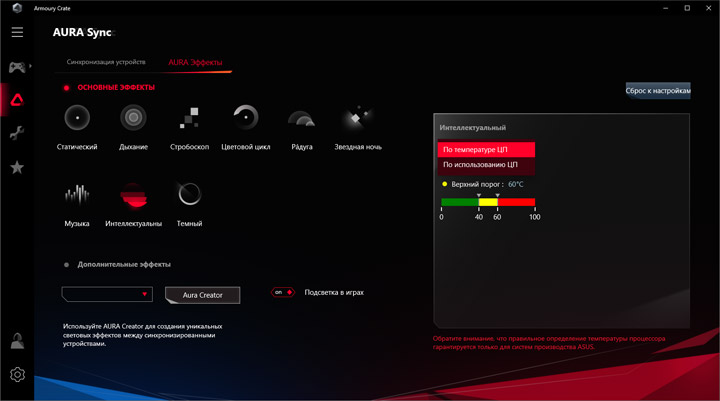Select the Дыхание breathing effect icon
This screenshot has height=401, width=720.
[x=133, y=118]
